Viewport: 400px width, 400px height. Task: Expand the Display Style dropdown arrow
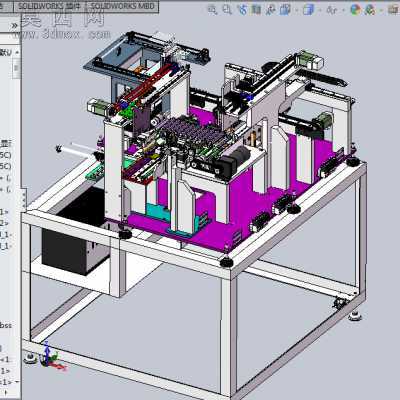pos(320,10)
